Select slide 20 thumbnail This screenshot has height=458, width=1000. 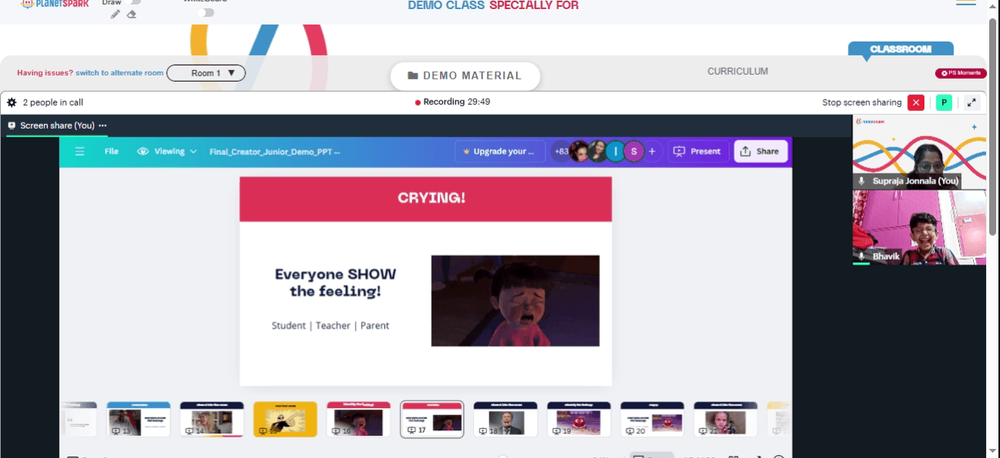(x=652, y=419)
